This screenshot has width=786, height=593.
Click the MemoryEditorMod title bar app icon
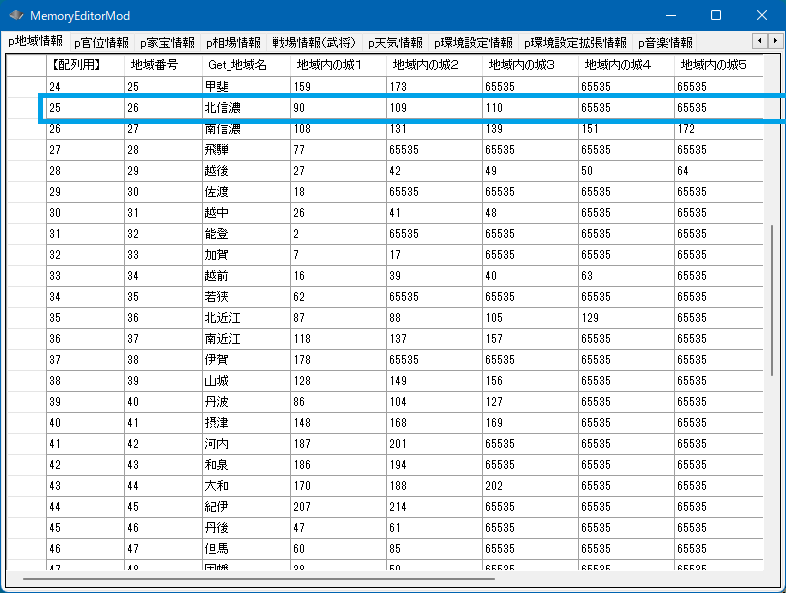16,16
